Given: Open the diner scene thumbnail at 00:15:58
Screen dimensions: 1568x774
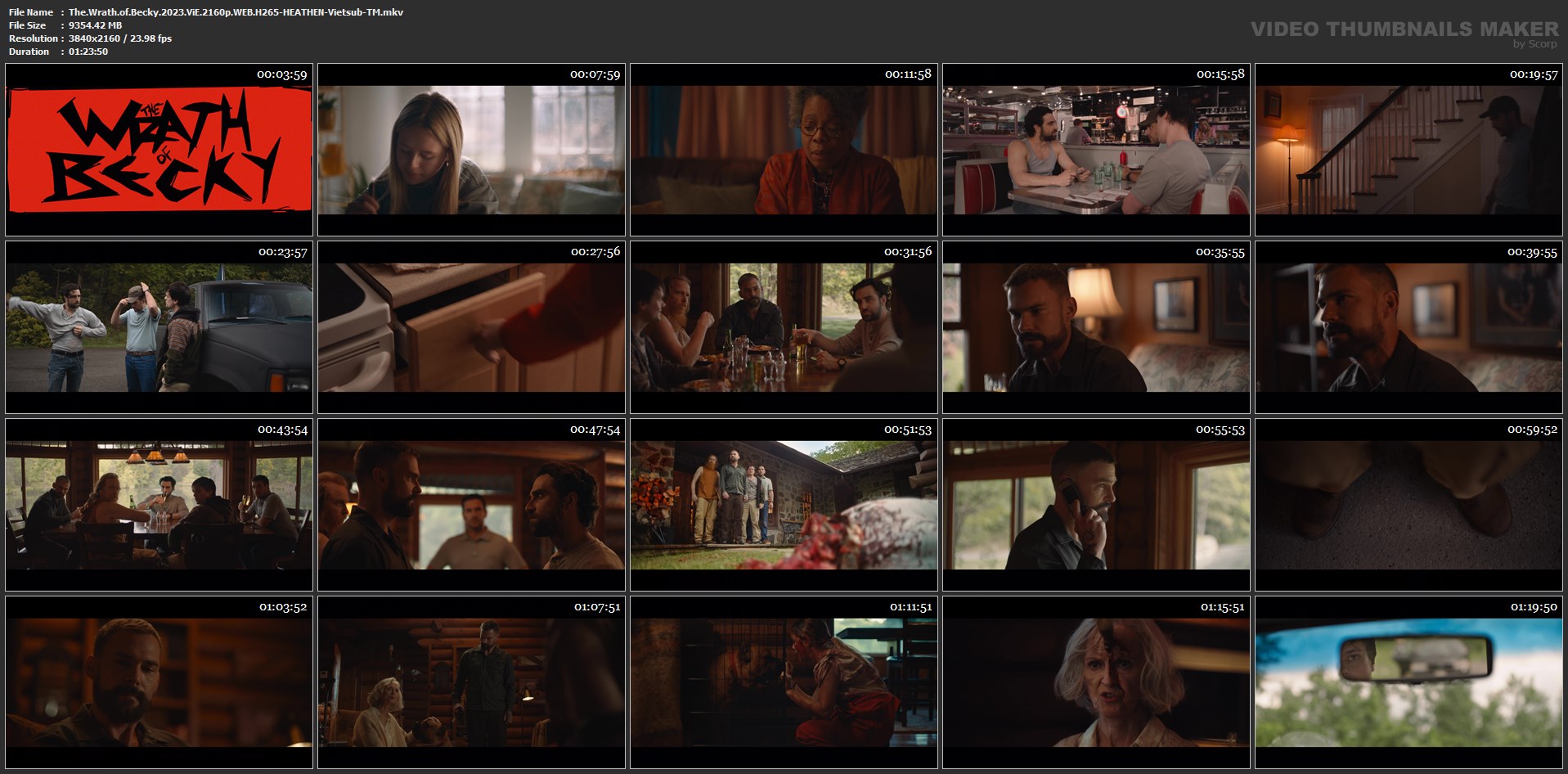Looking at the screenshot, I should 1096,150.
